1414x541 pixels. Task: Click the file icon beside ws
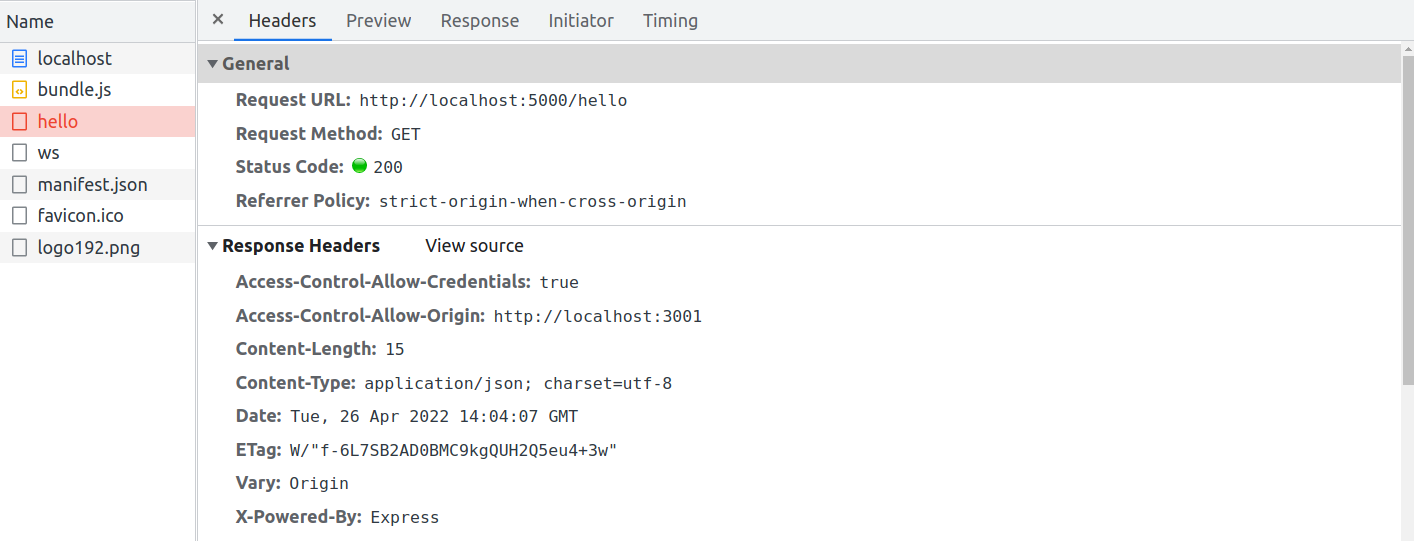[x=19, y=153]
